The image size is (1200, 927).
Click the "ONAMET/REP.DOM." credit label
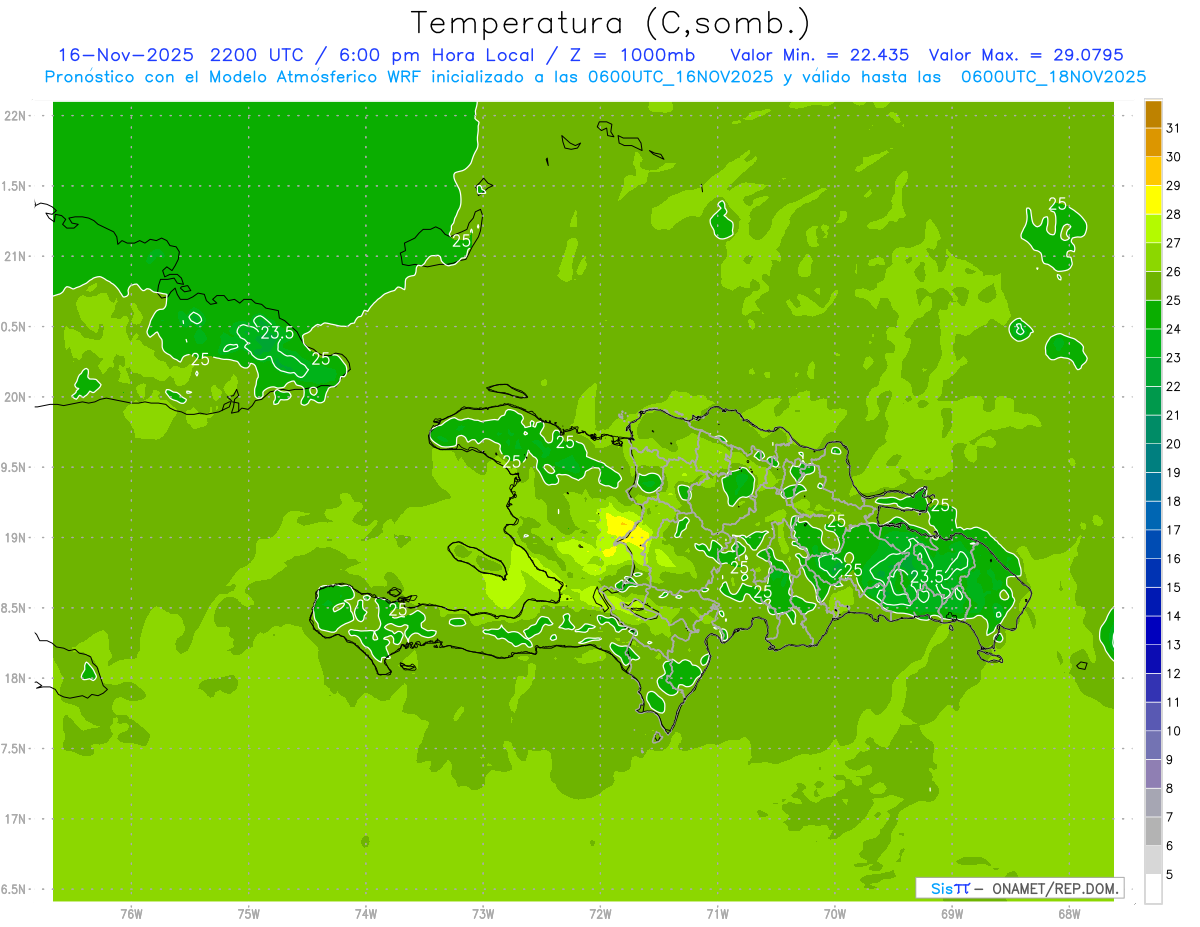1055,888
